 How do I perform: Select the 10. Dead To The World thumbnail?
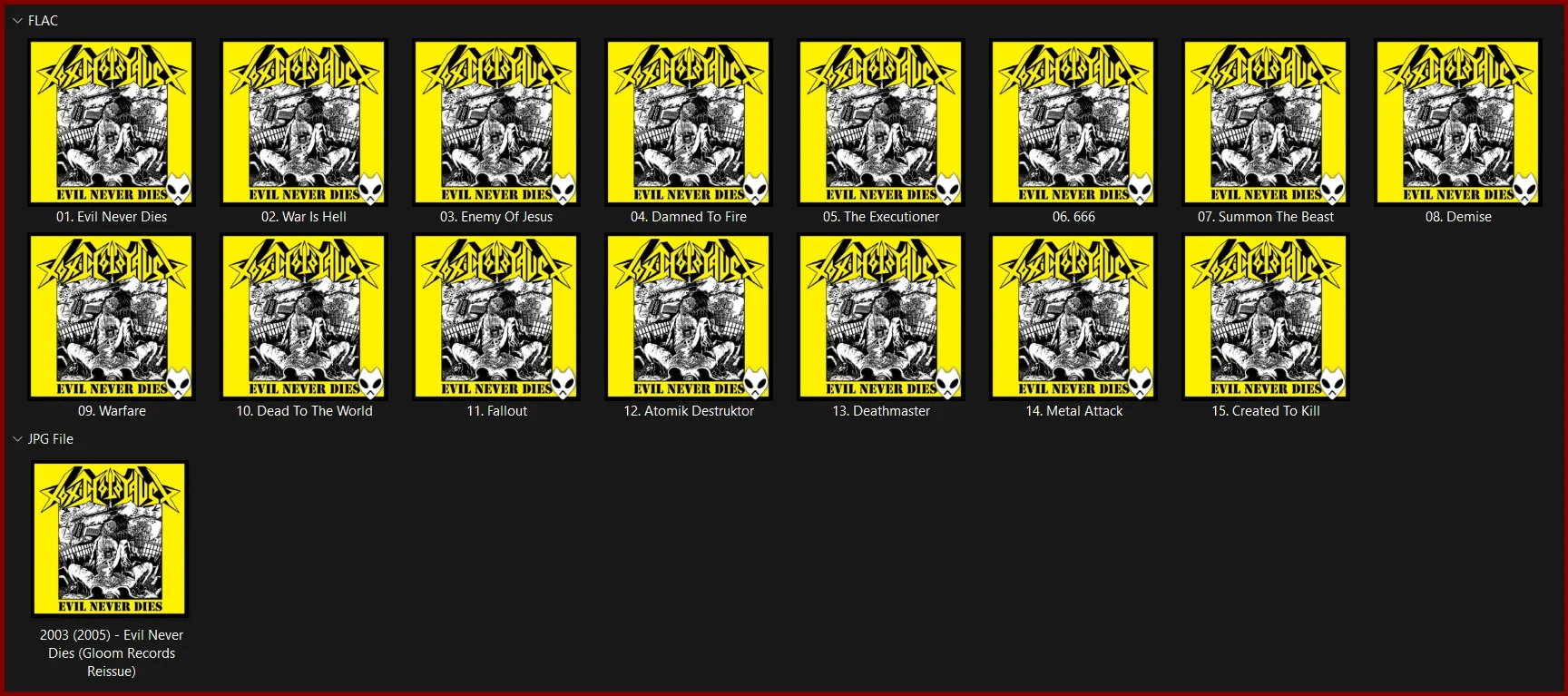click(304, 317)
